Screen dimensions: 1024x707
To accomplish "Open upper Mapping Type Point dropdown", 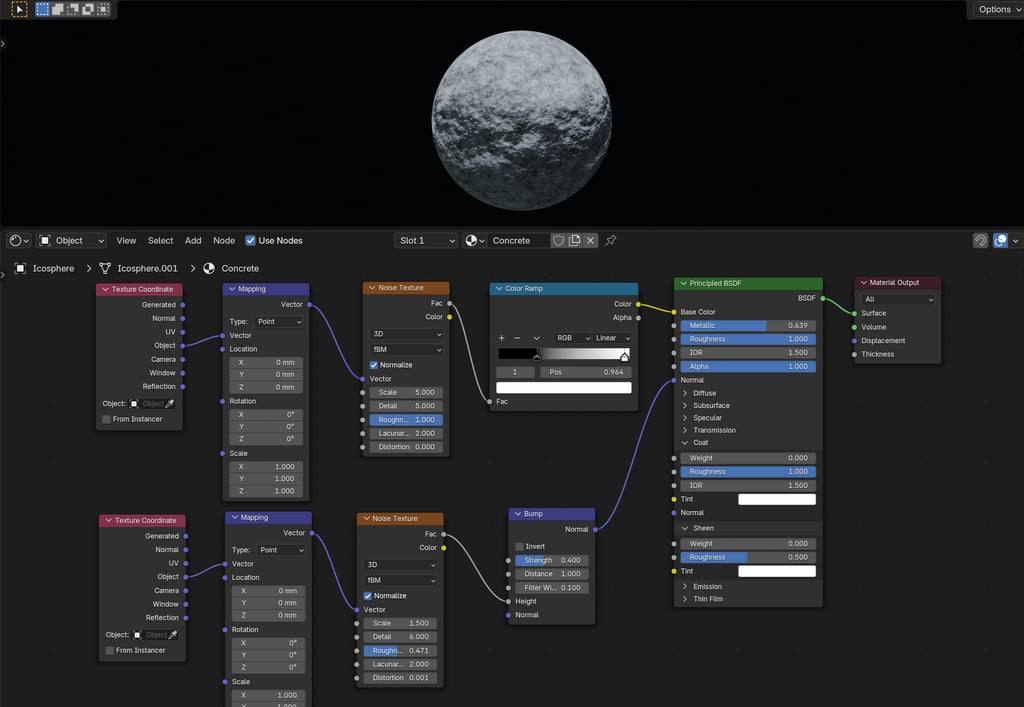I will 279,322.
